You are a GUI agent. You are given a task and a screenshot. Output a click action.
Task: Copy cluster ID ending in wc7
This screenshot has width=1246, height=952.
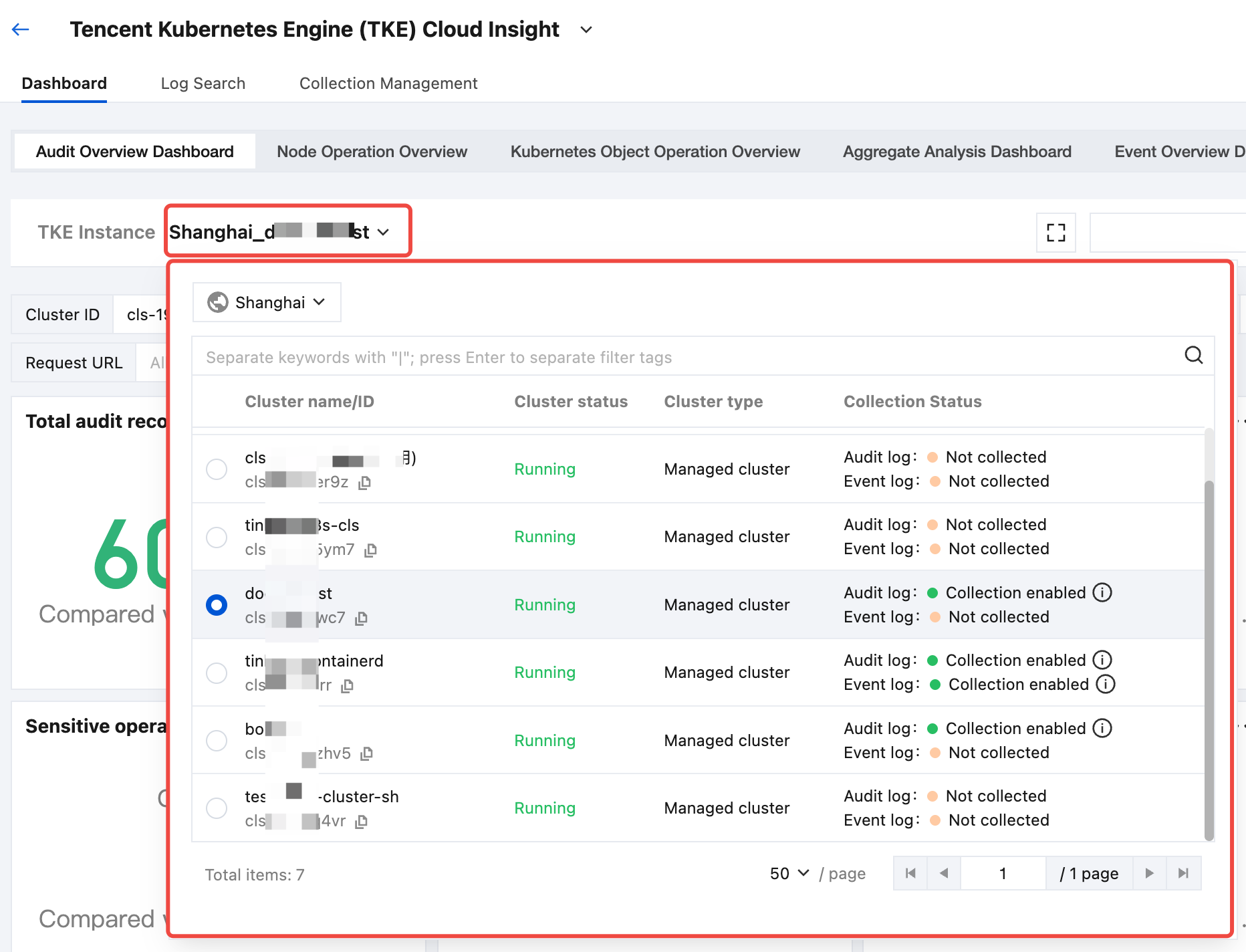point(362,618)
